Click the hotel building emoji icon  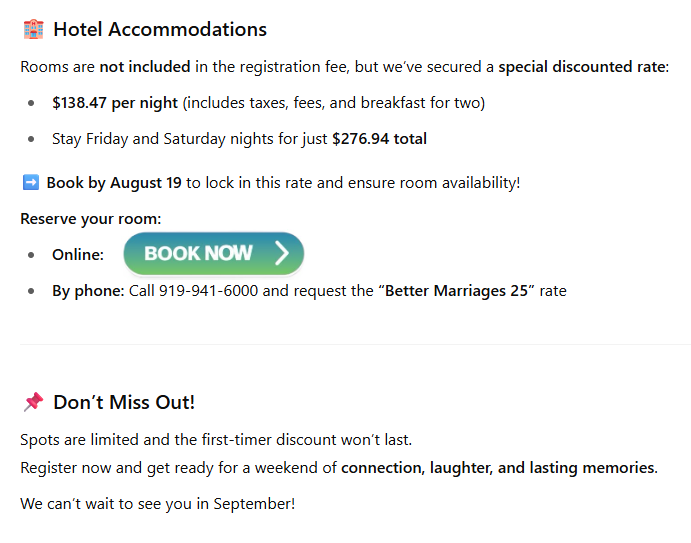point(33,30)
